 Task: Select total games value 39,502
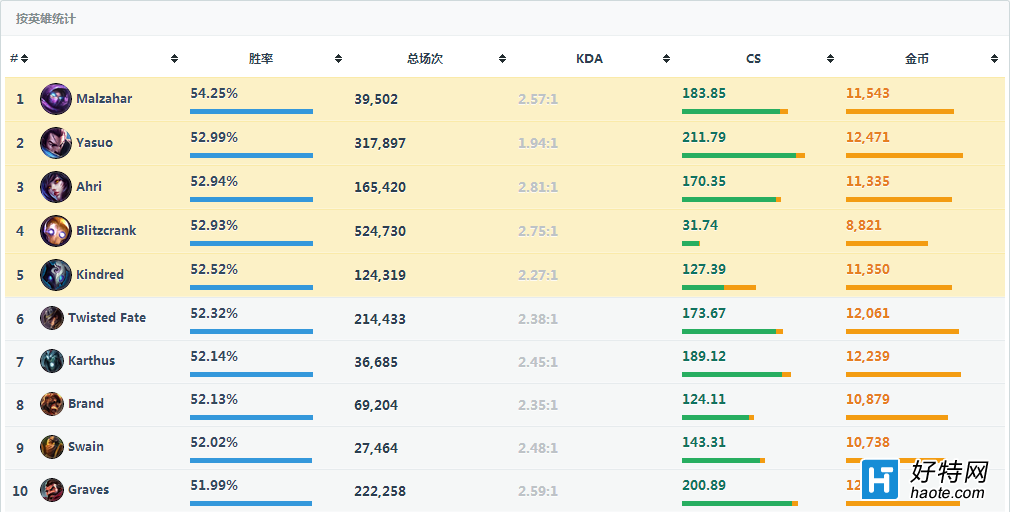coord(376,99)
